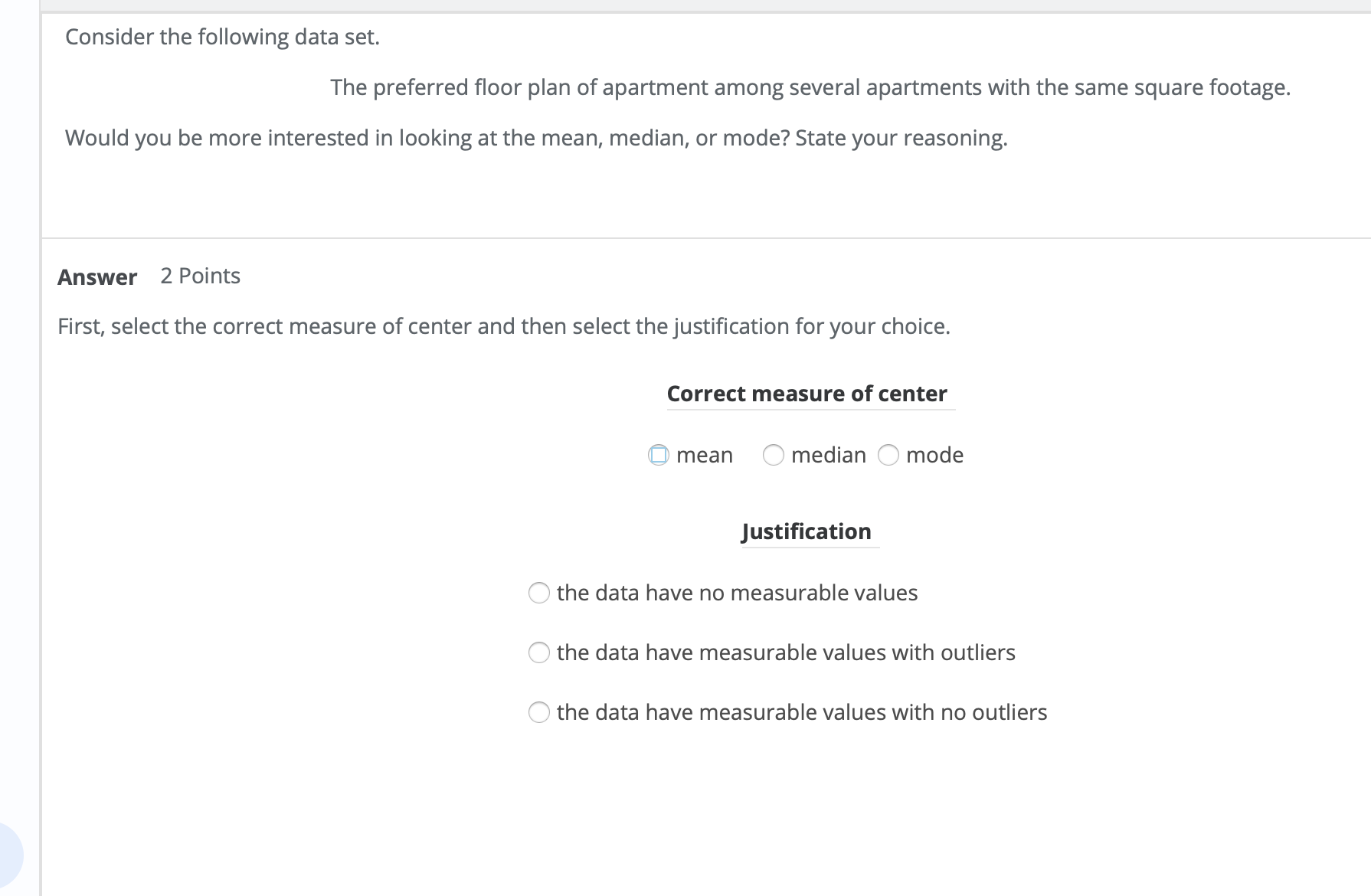
Task: Choose 'the data have measurable values with no outliers'
Action: point(539,712)
